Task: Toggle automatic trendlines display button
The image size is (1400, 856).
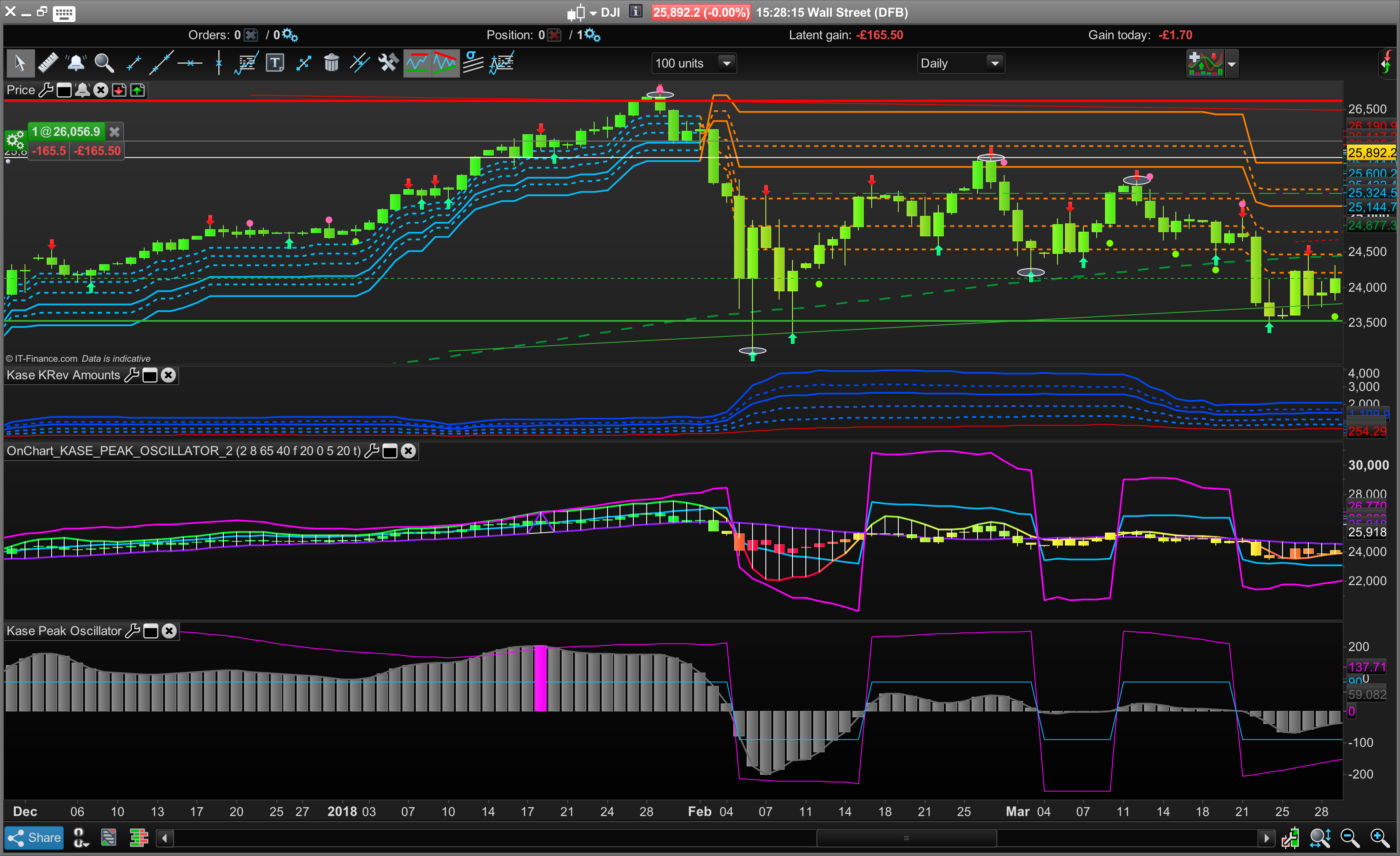Action: (x=445, y=63)
